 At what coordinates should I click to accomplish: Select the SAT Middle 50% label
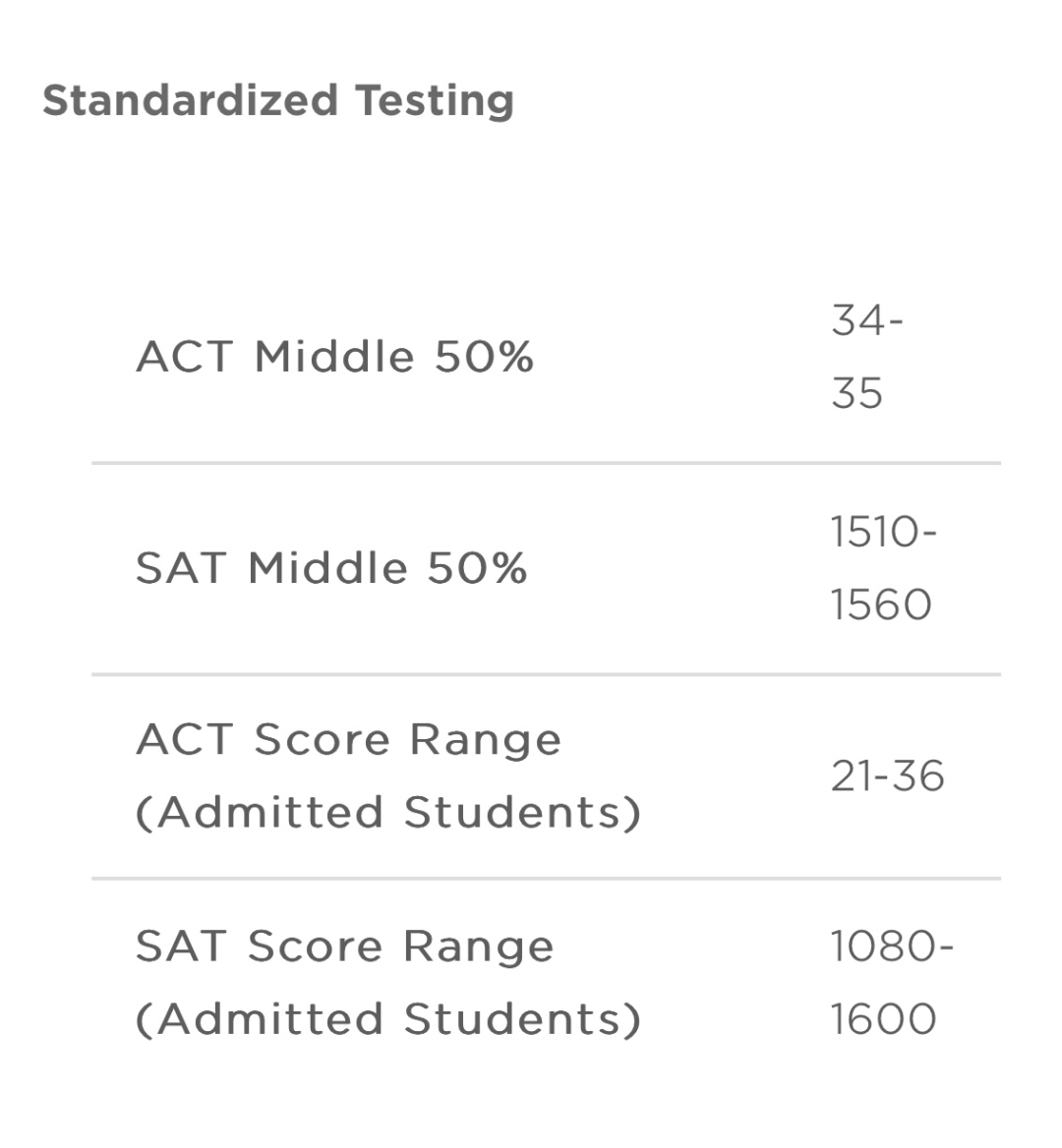coord(331,568)
